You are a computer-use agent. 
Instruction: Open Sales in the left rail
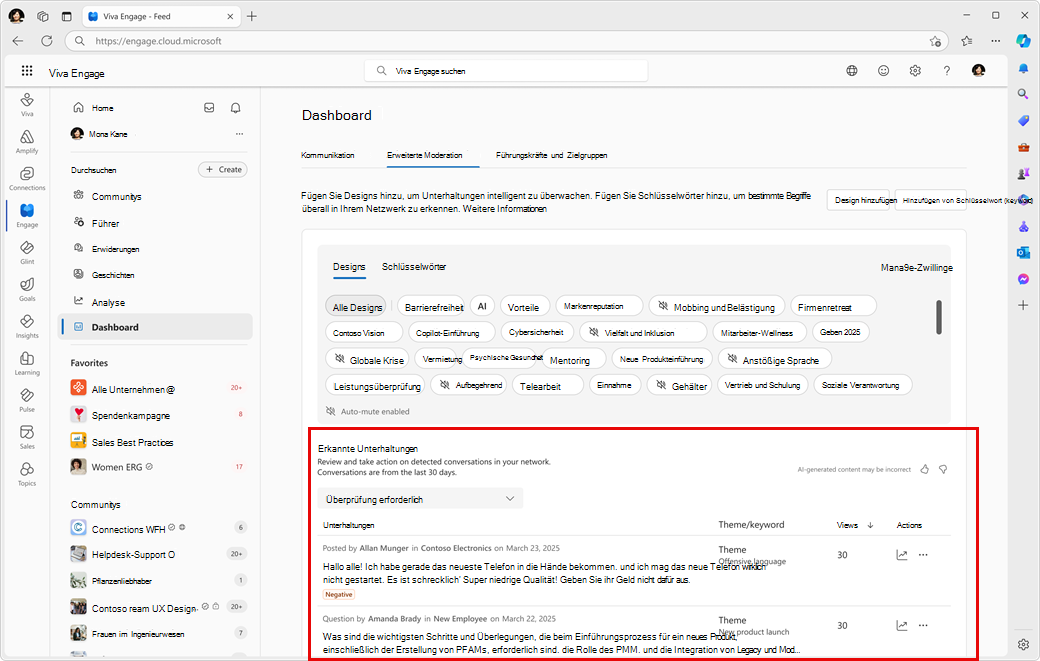[27, 437]
